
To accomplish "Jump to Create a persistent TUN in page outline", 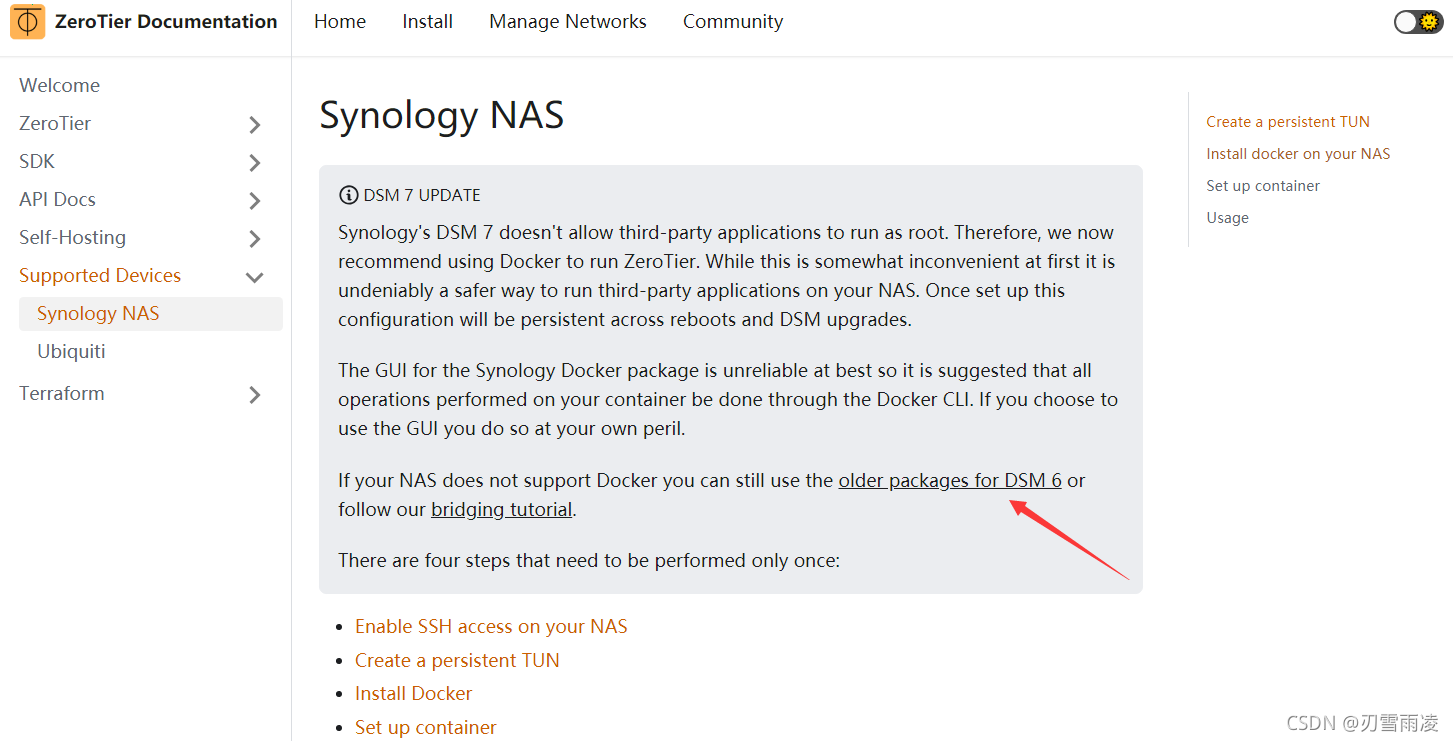I will tap(1288, 122).
